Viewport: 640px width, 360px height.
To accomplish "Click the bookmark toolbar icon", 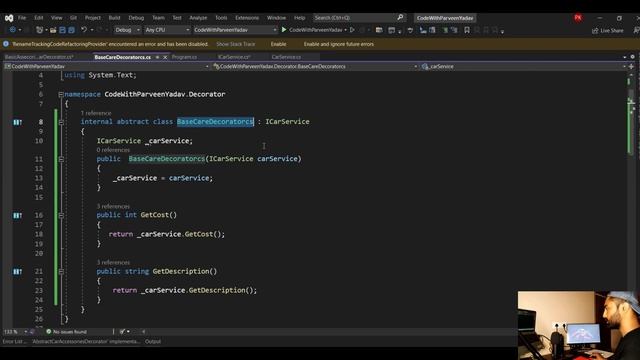I will click(467, 30).
